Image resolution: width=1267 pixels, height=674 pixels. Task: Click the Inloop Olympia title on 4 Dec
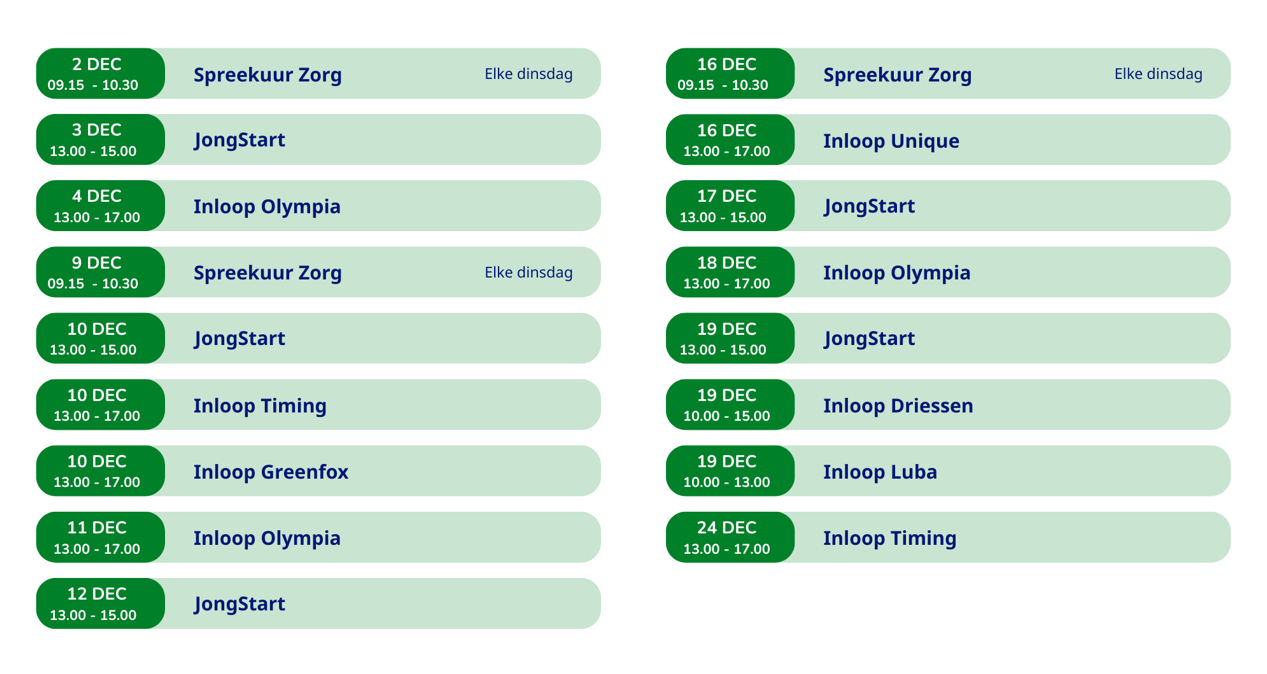(x=266, y=207)
